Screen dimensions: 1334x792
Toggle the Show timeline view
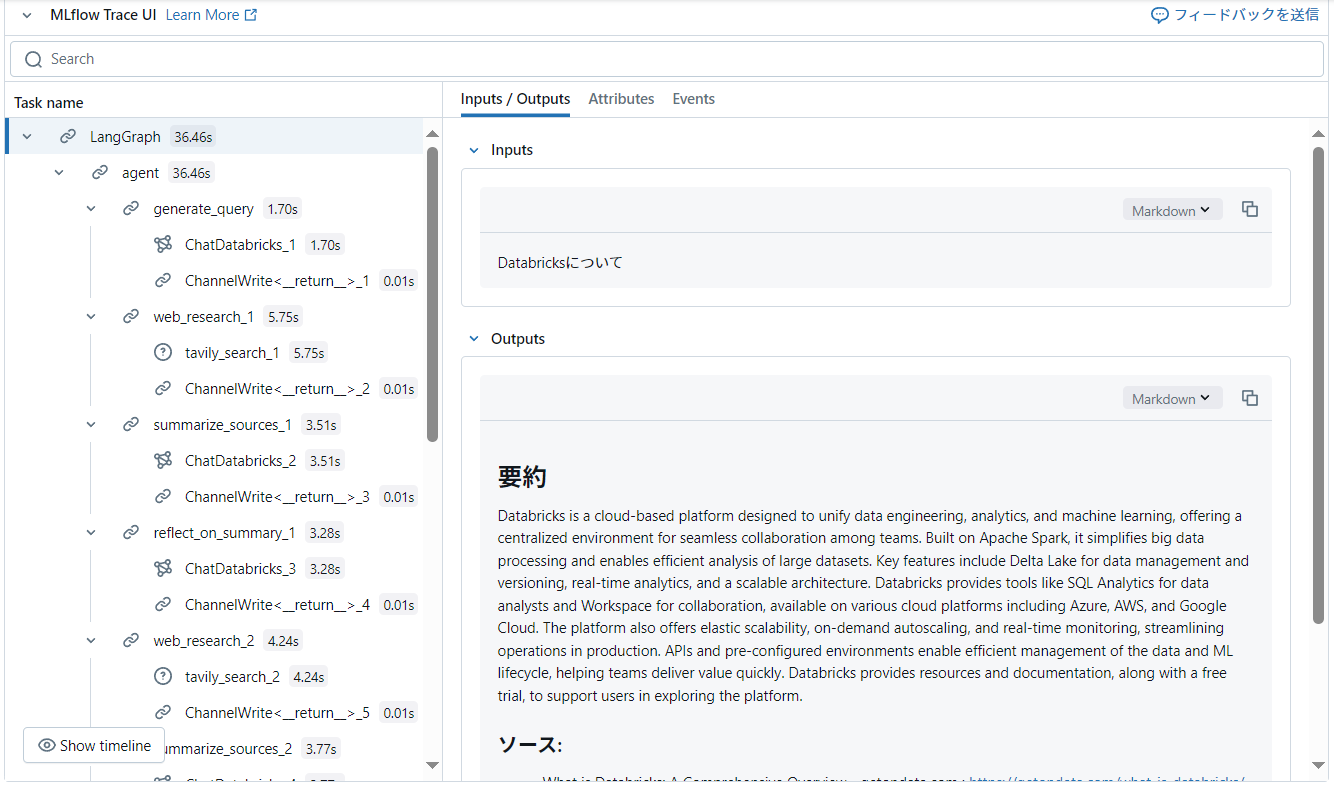(x=94, y=745)
